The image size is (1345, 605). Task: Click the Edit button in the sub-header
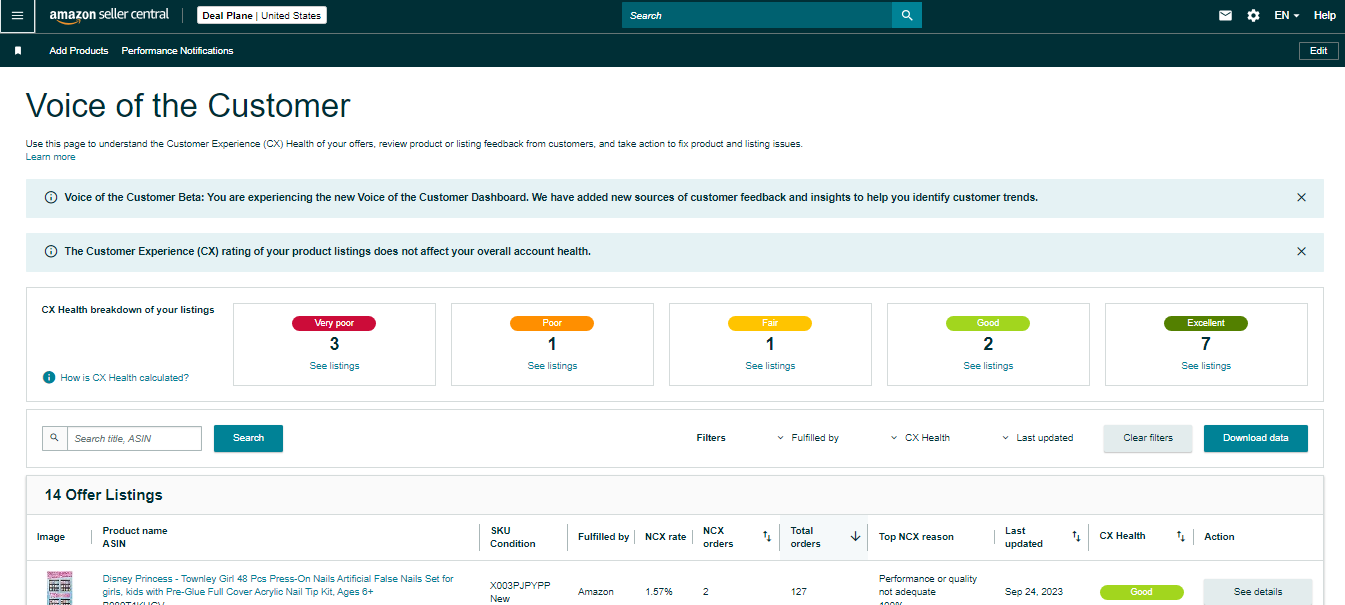[x=1318, y=51]
